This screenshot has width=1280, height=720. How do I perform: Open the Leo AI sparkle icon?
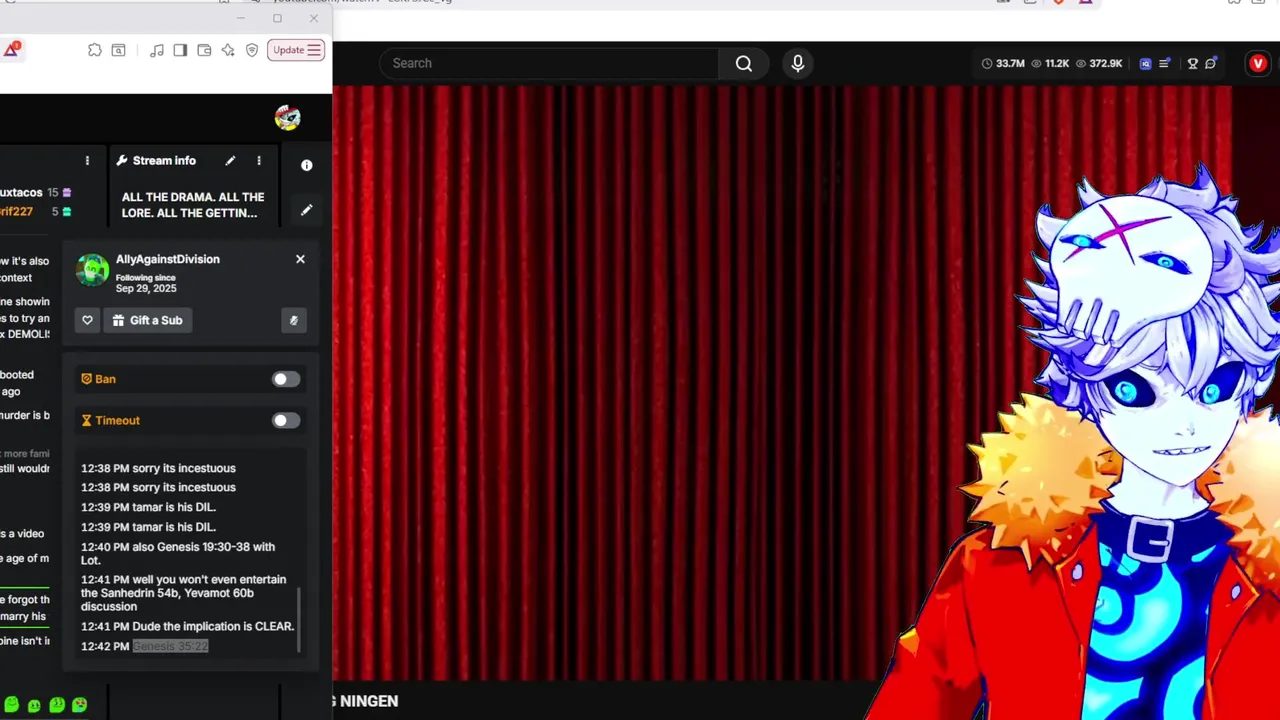(x=228, y=50)
